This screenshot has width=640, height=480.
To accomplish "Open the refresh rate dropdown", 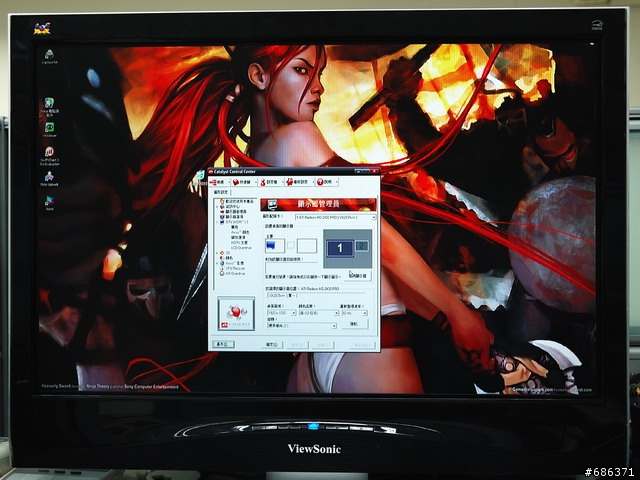I will coord(354,313).
